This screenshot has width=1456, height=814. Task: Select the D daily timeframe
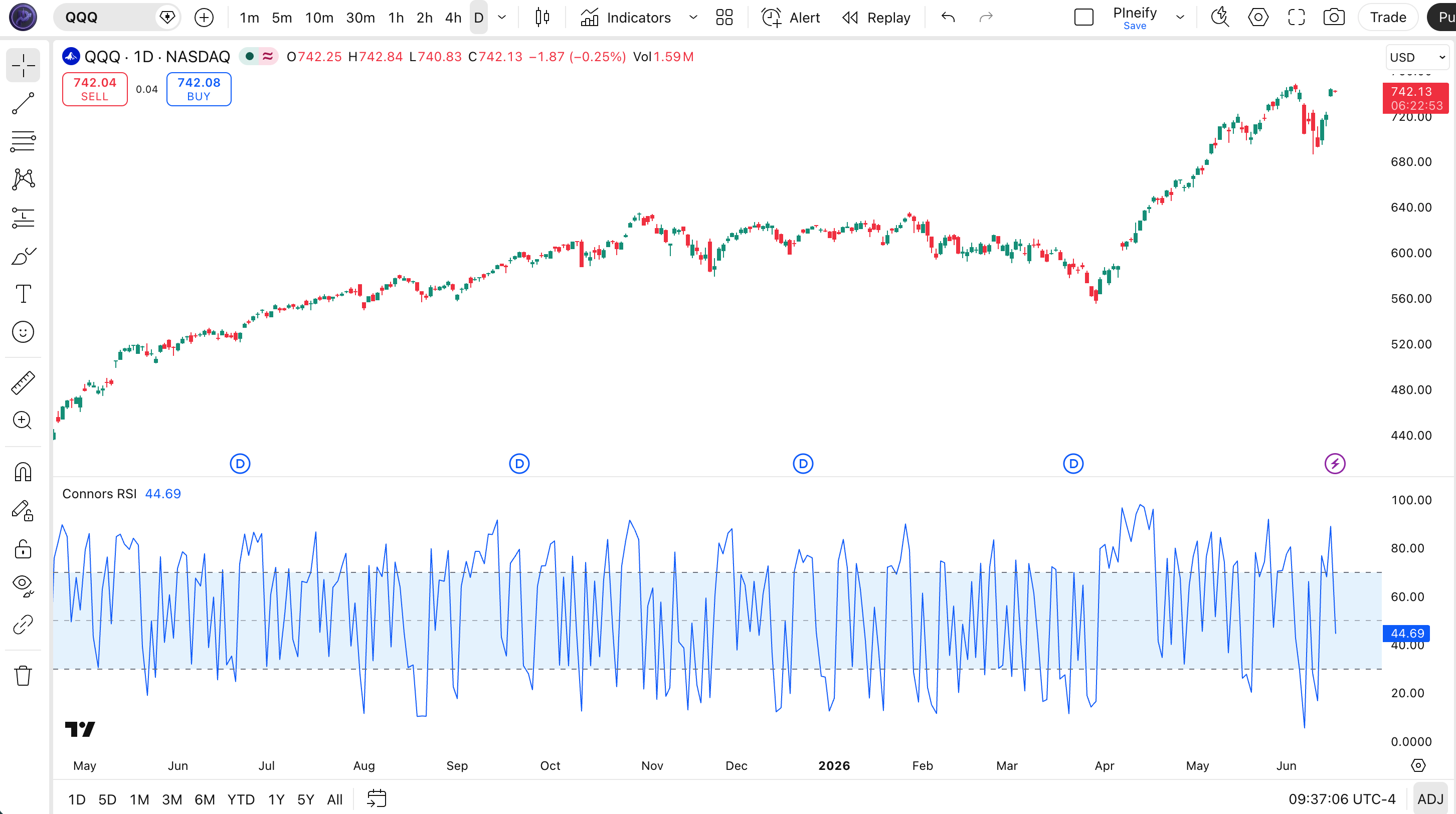[x=479, y=18]
